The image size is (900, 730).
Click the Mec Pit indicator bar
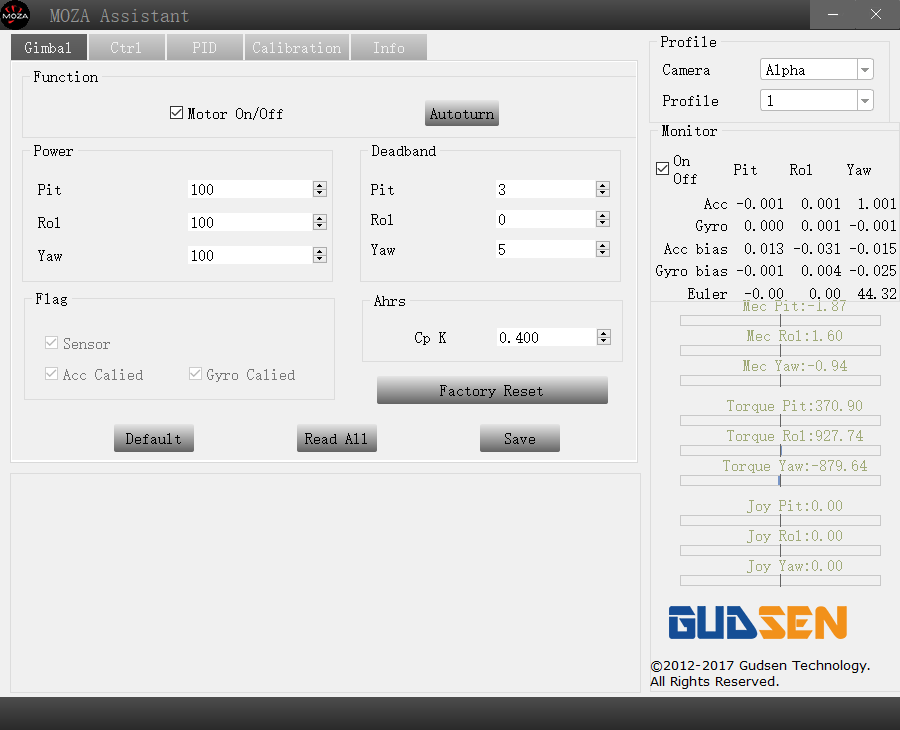click(x=780, y=321)
